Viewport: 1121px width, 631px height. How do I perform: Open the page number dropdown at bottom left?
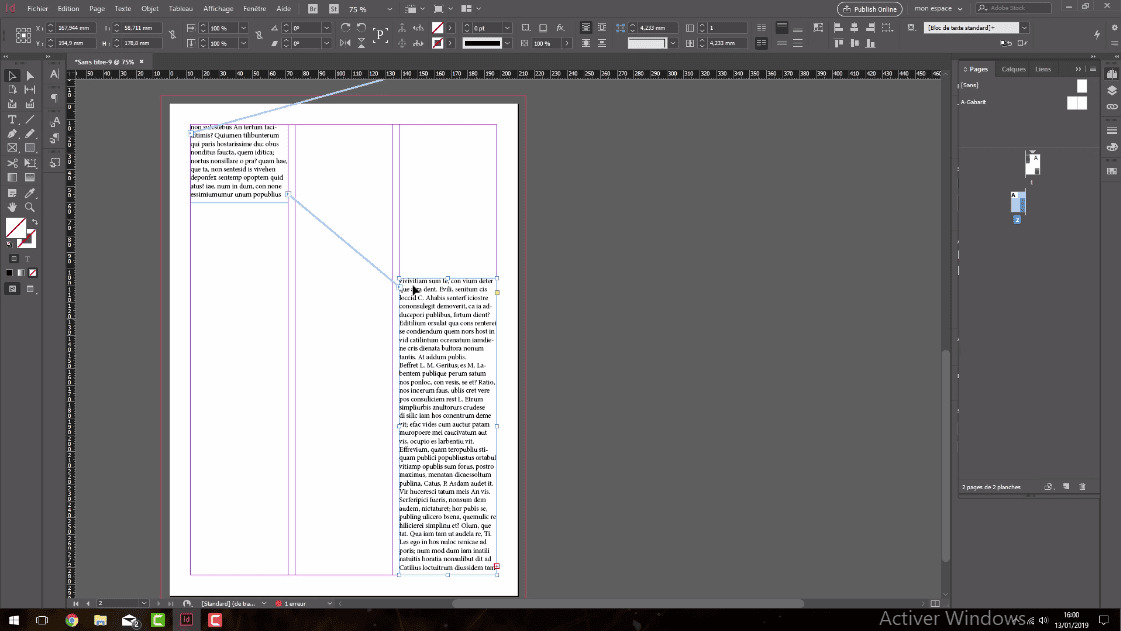142,603
